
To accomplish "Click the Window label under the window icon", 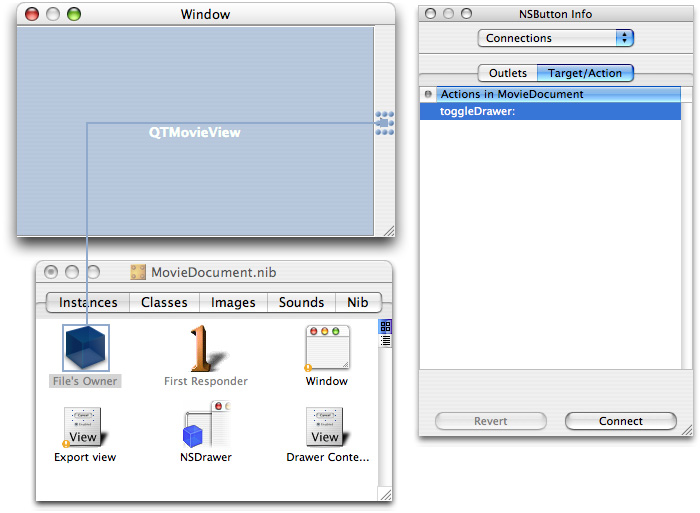I will click(327, 381).
